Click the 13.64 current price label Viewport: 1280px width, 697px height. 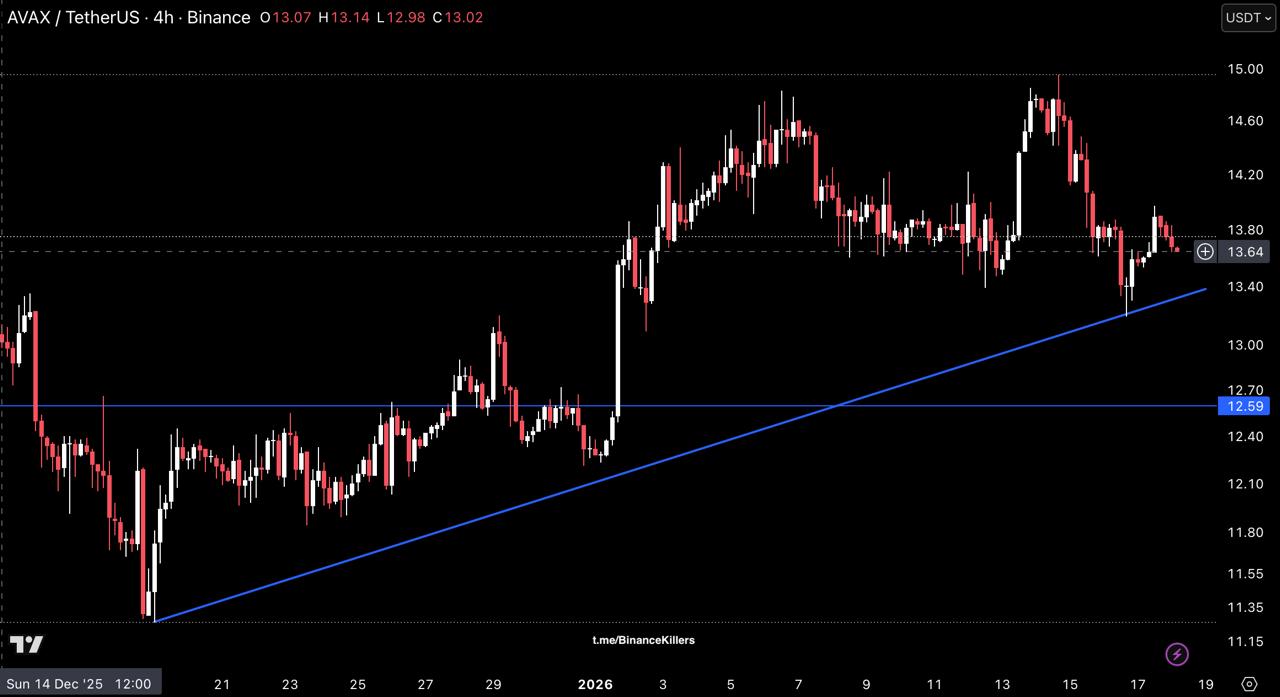(1246, 252)
